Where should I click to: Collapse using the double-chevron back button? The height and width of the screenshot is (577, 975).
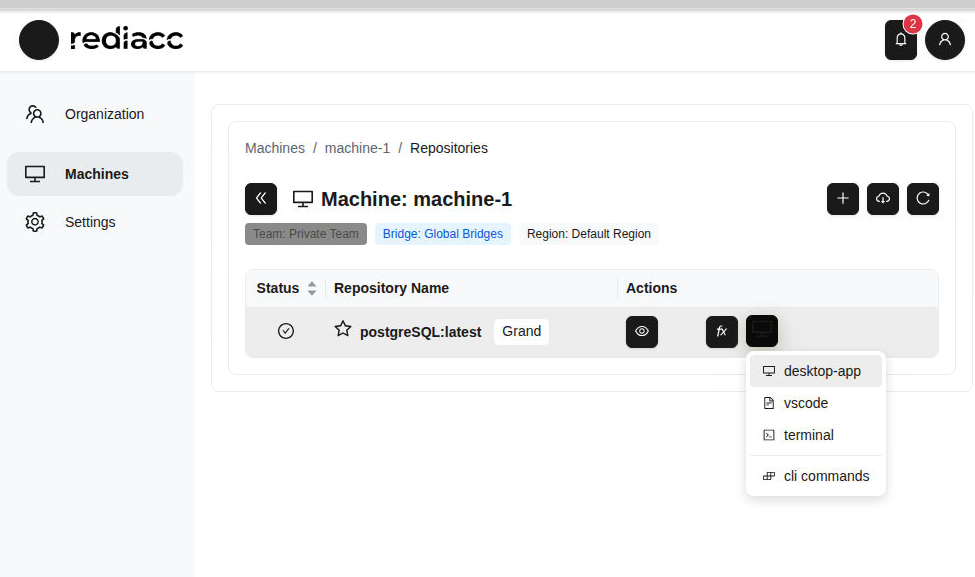click(x=261, y=199)
